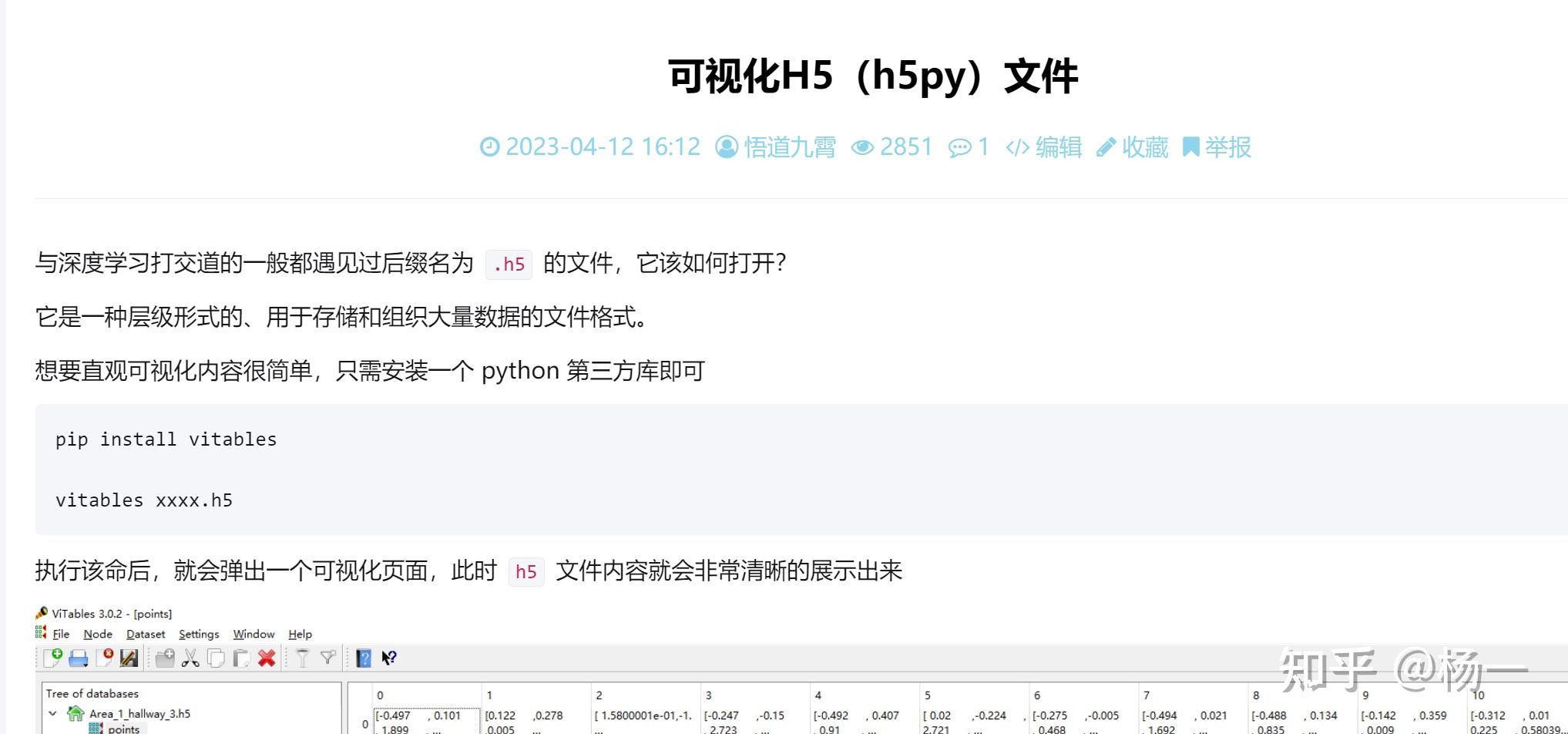
Task: Click the red Delete node icon
Action: [267, 658]
